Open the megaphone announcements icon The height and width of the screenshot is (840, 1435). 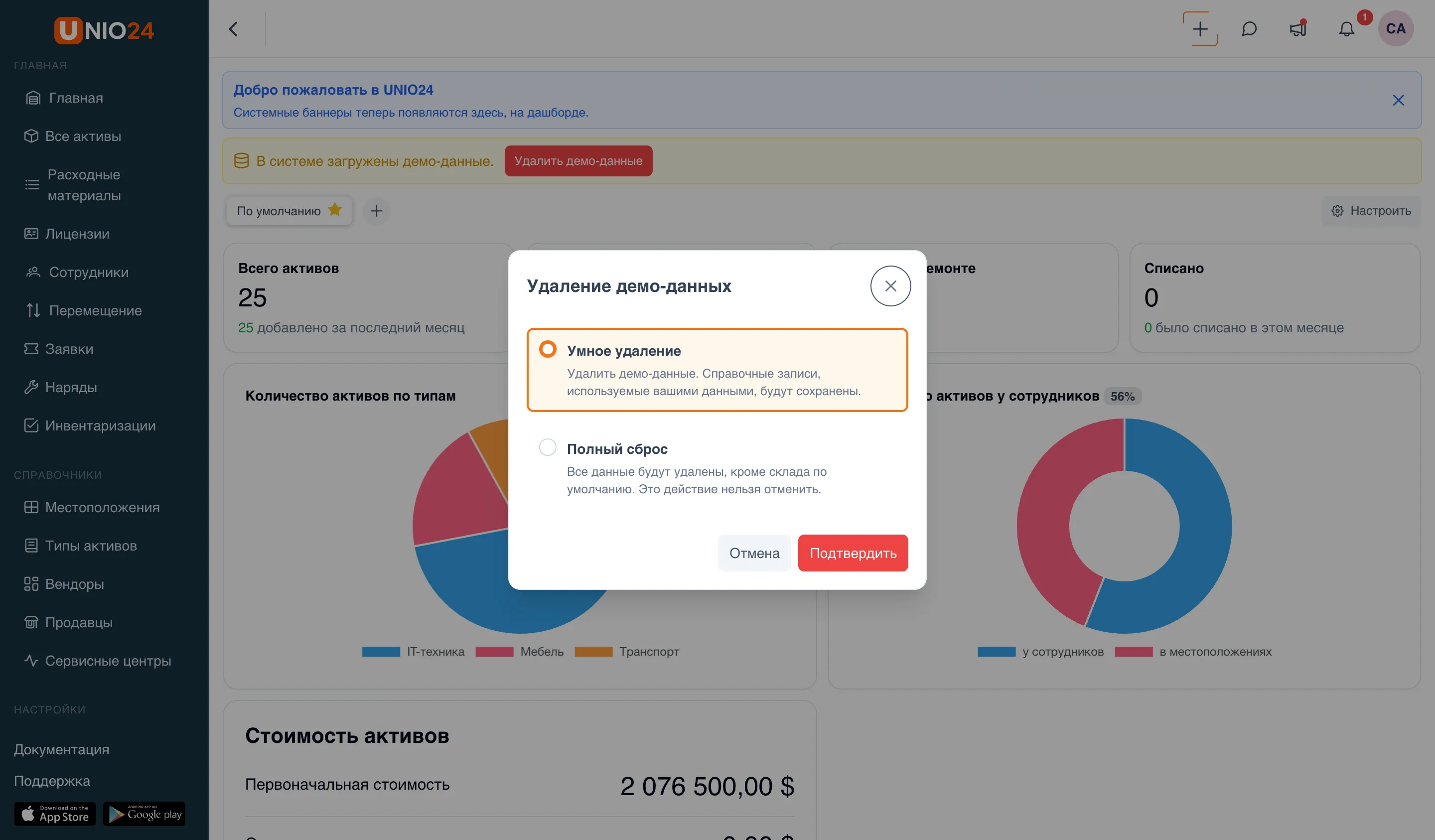(x=1298, y=28)
